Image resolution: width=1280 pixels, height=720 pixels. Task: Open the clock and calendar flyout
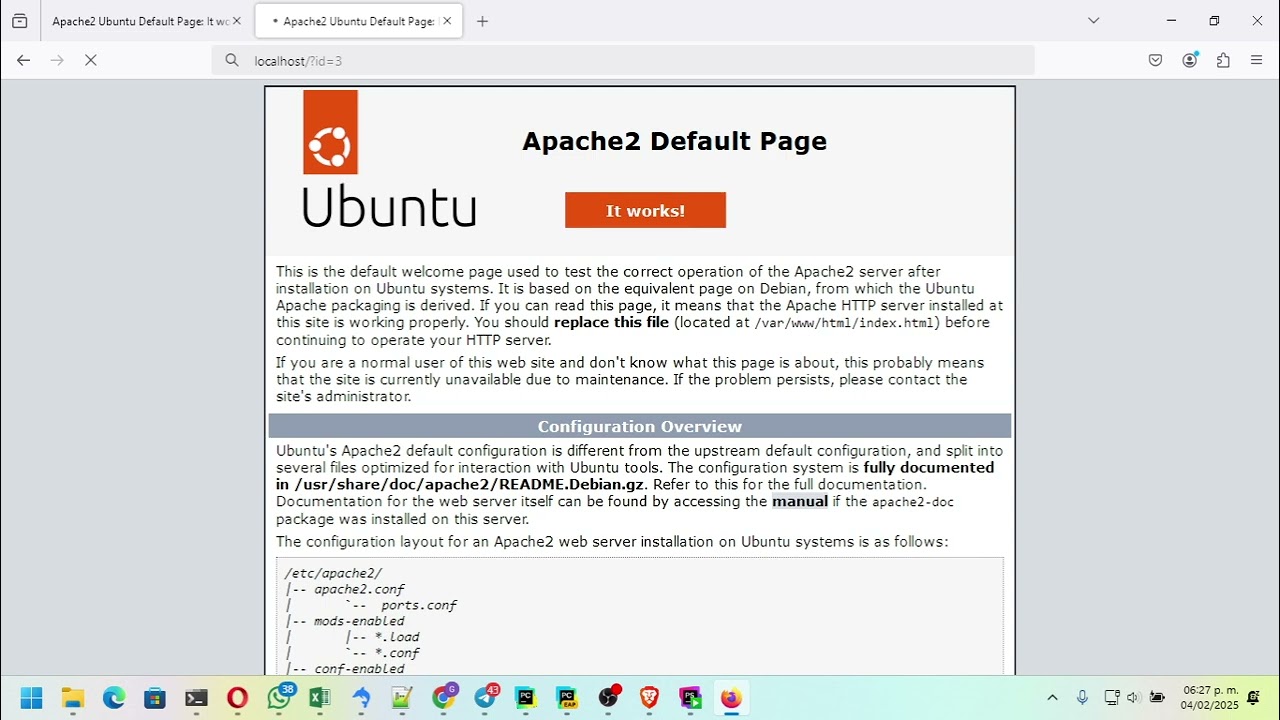tap(1210, 697)
